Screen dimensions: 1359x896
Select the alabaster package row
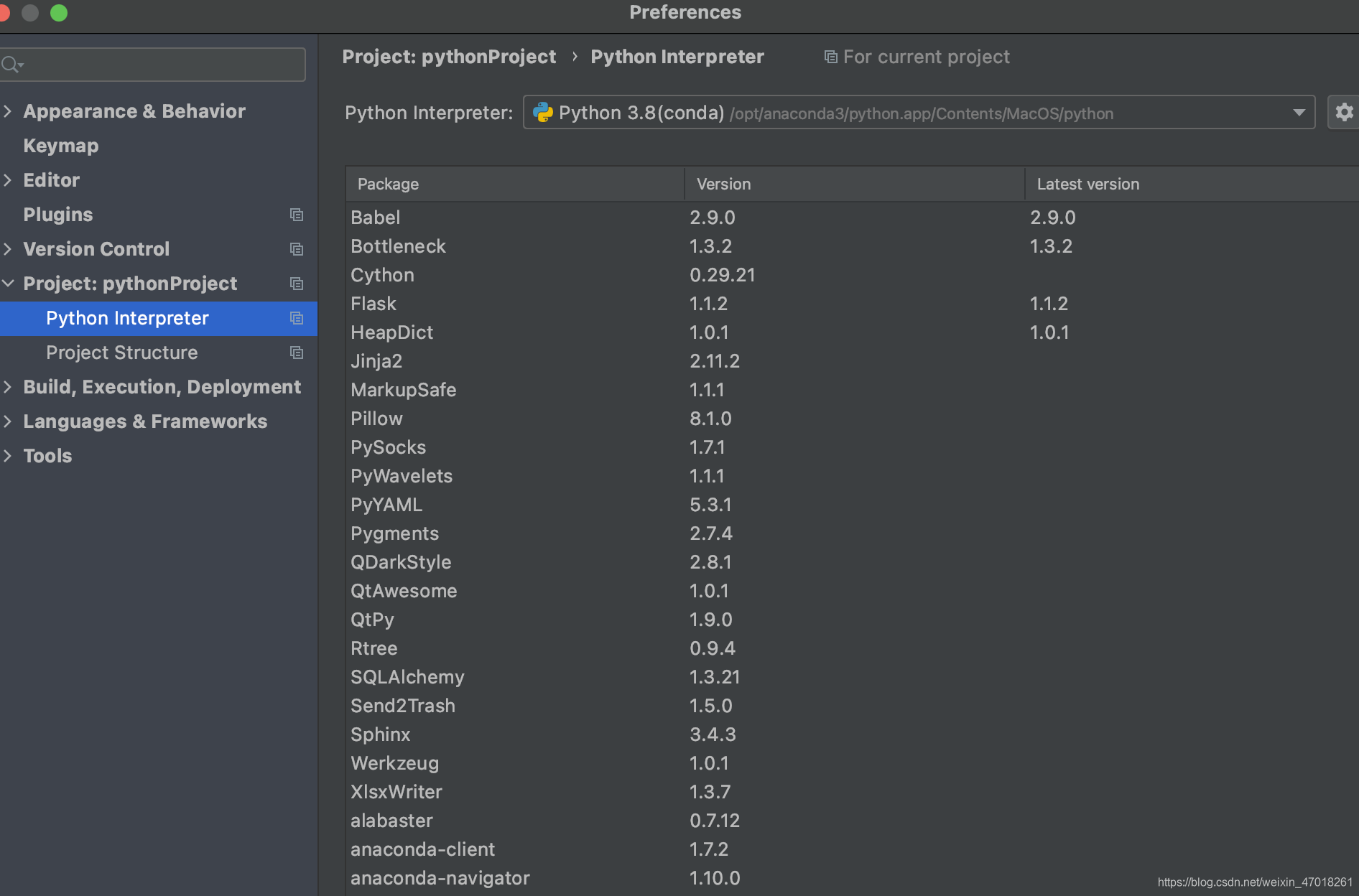pyautogui.click(x=852, y=821)
